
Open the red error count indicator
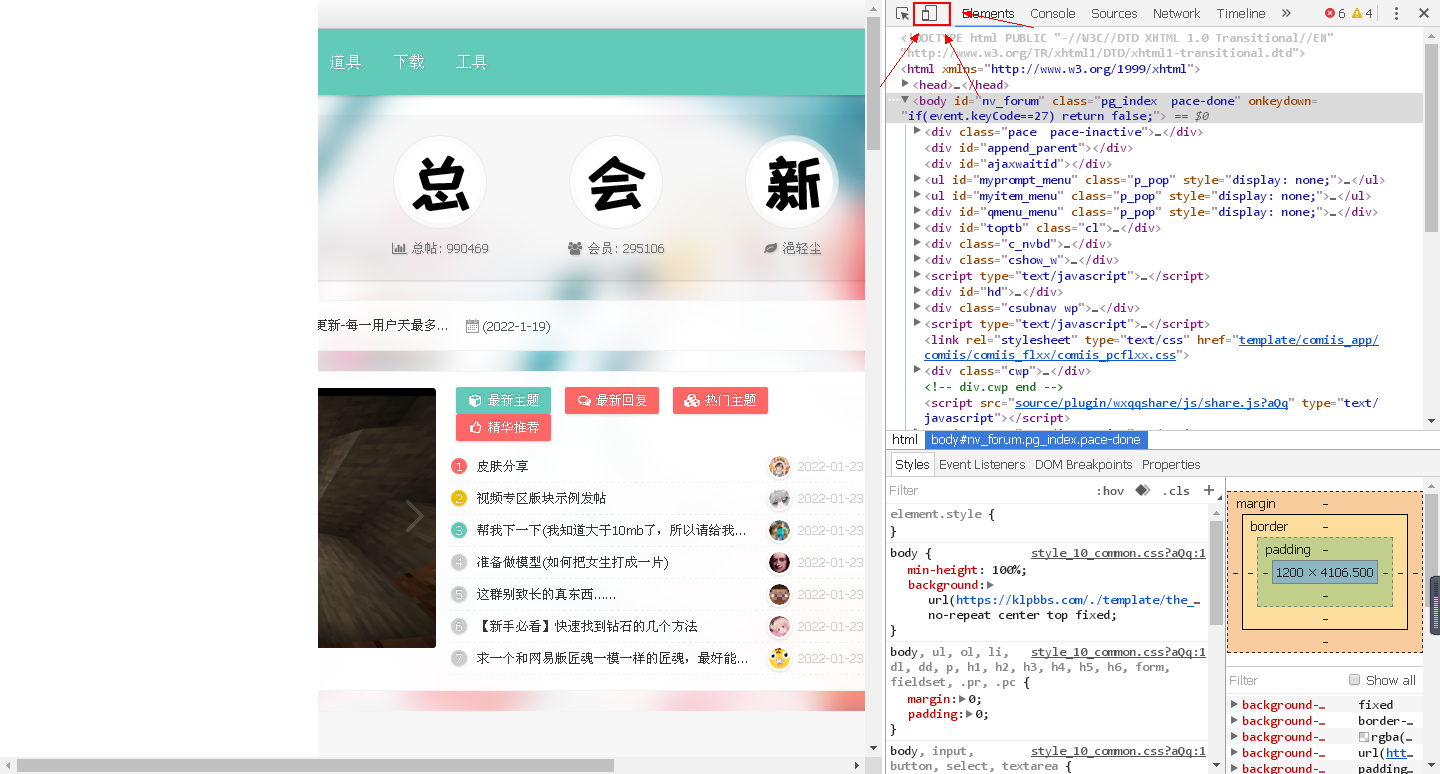click(x=1335, y=14)
